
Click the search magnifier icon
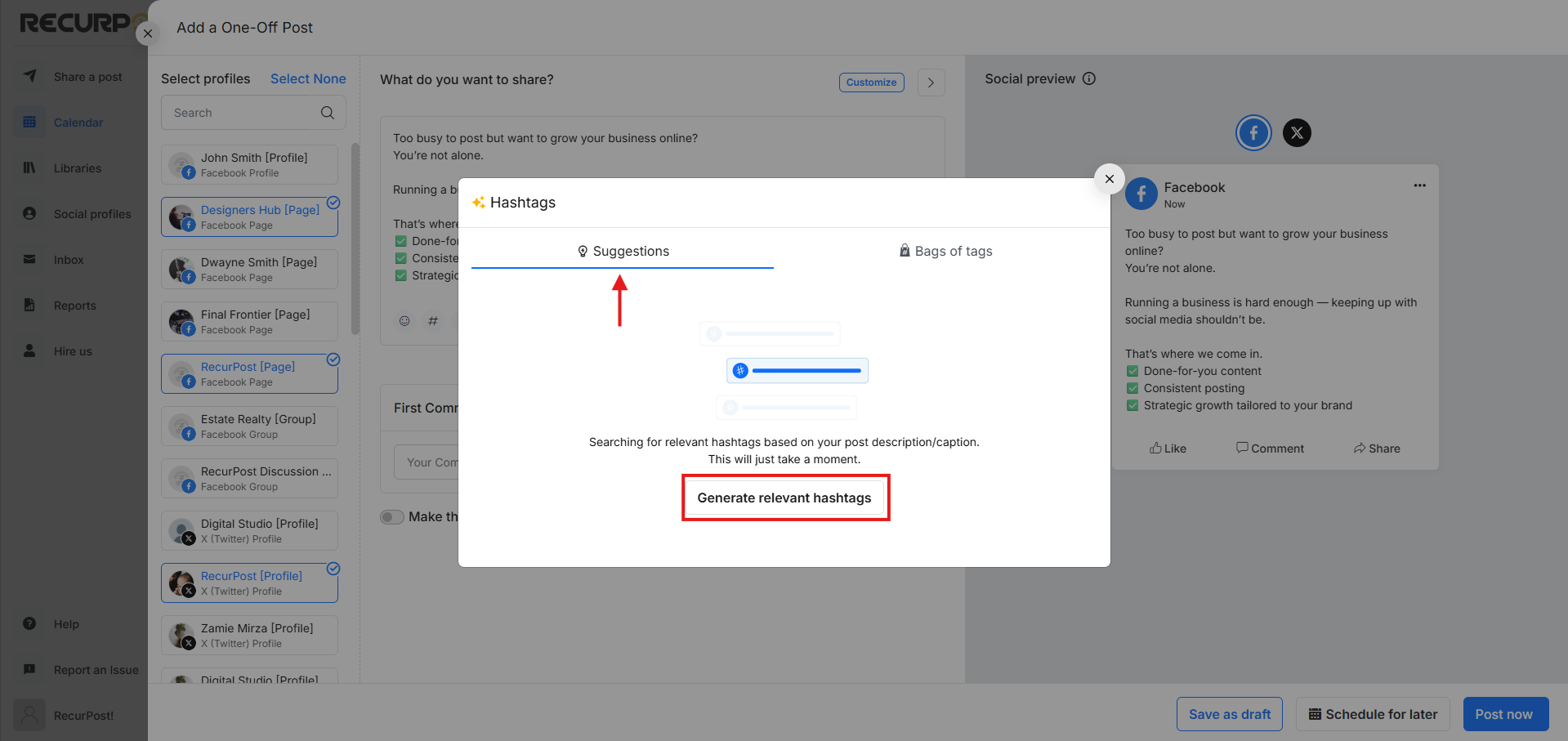(x=328, y=113)
